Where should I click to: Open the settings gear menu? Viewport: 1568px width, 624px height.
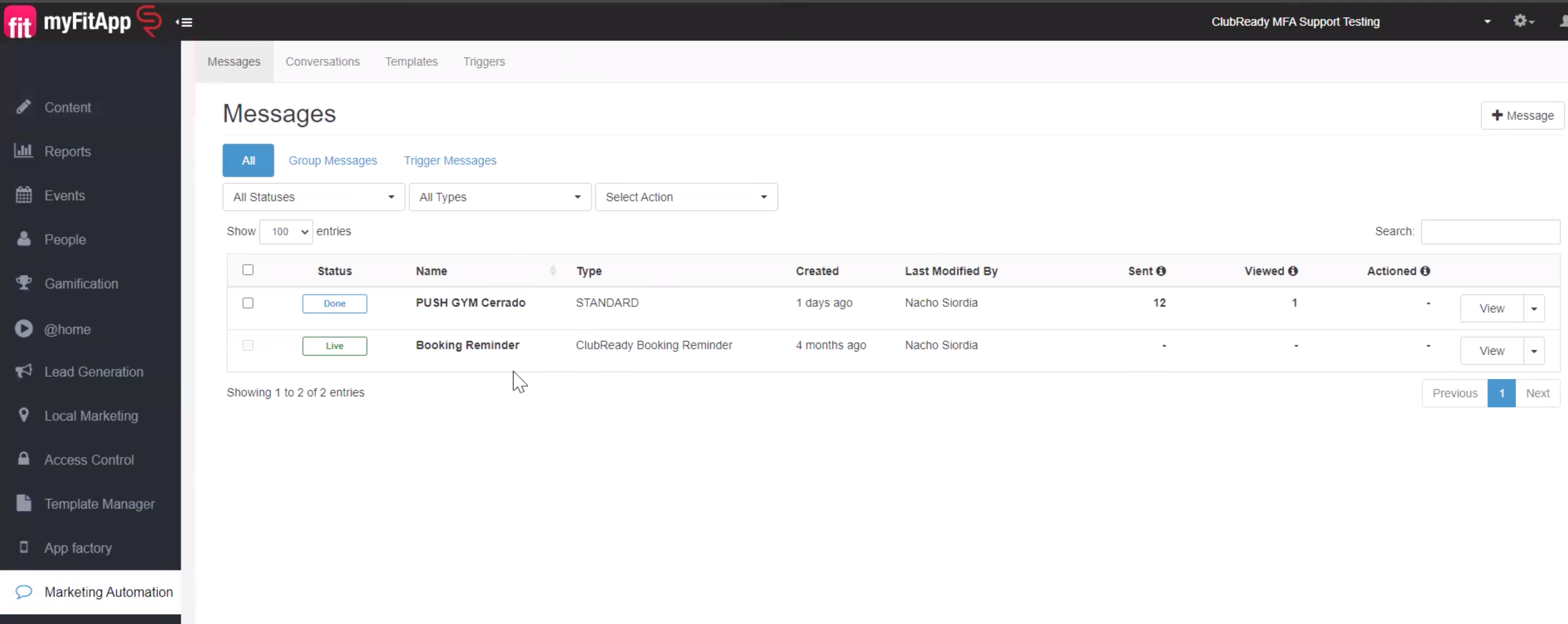tap(1521, 21)
